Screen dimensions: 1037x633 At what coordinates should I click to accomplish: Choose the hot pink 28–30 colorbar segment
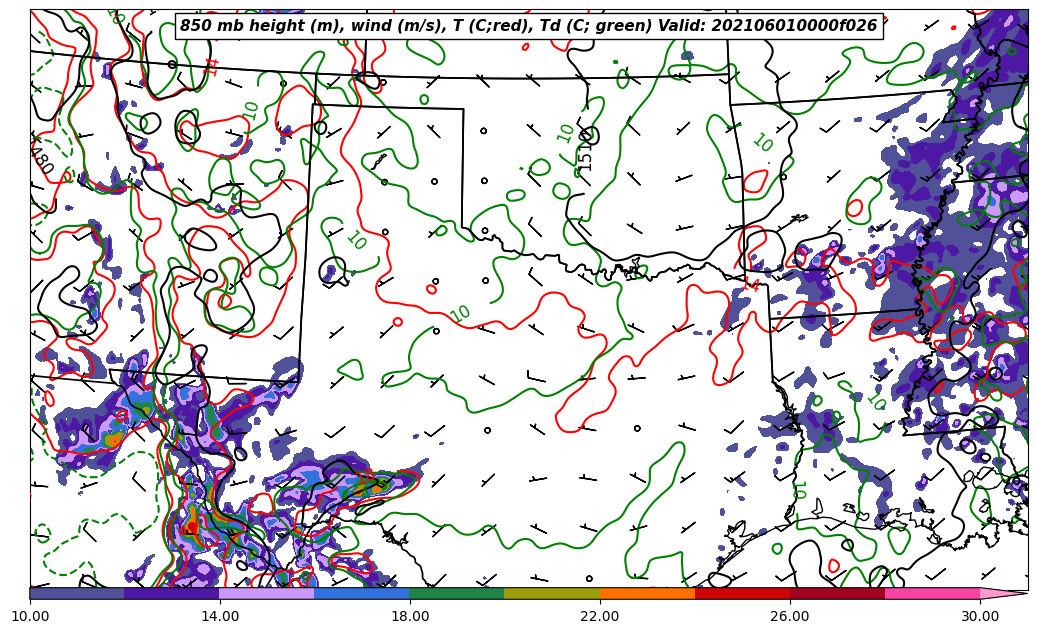[931, 593]
